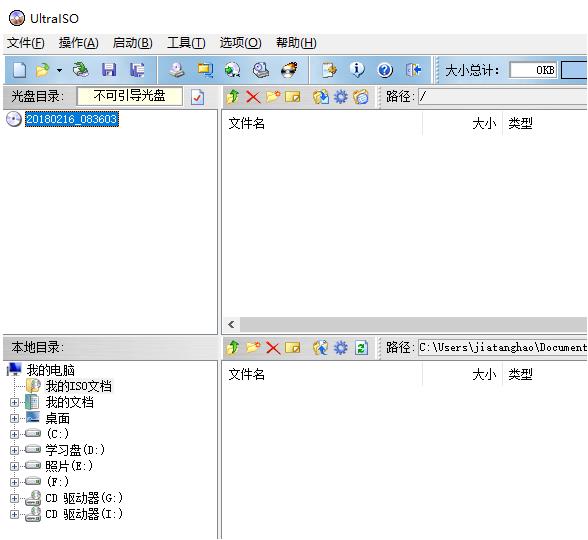Screen dimensions: 588x540
Task: Click the Save As icon next to Save
Action: point(137,70)
